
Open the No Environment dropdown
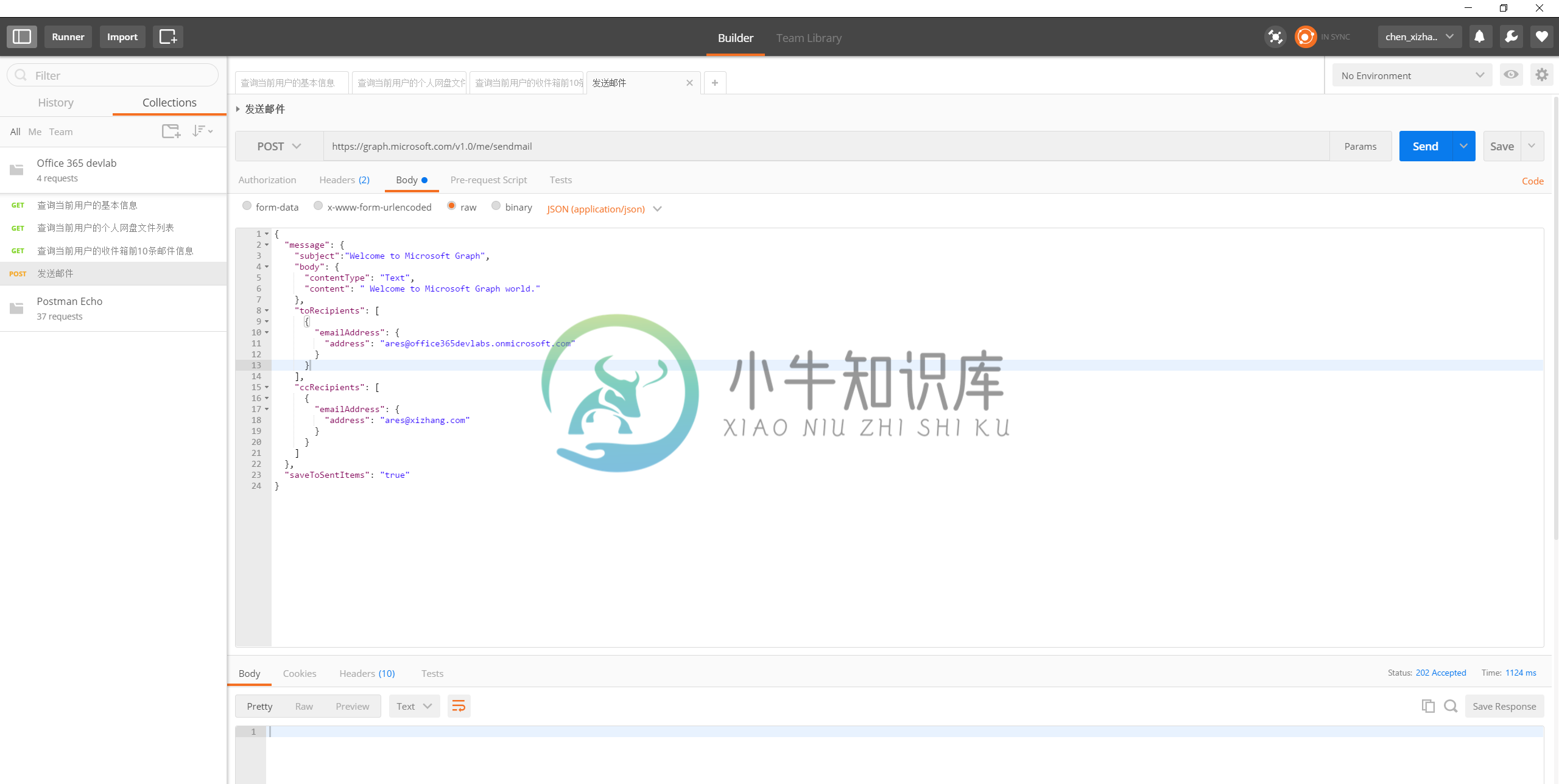[x=1412, y=75]
